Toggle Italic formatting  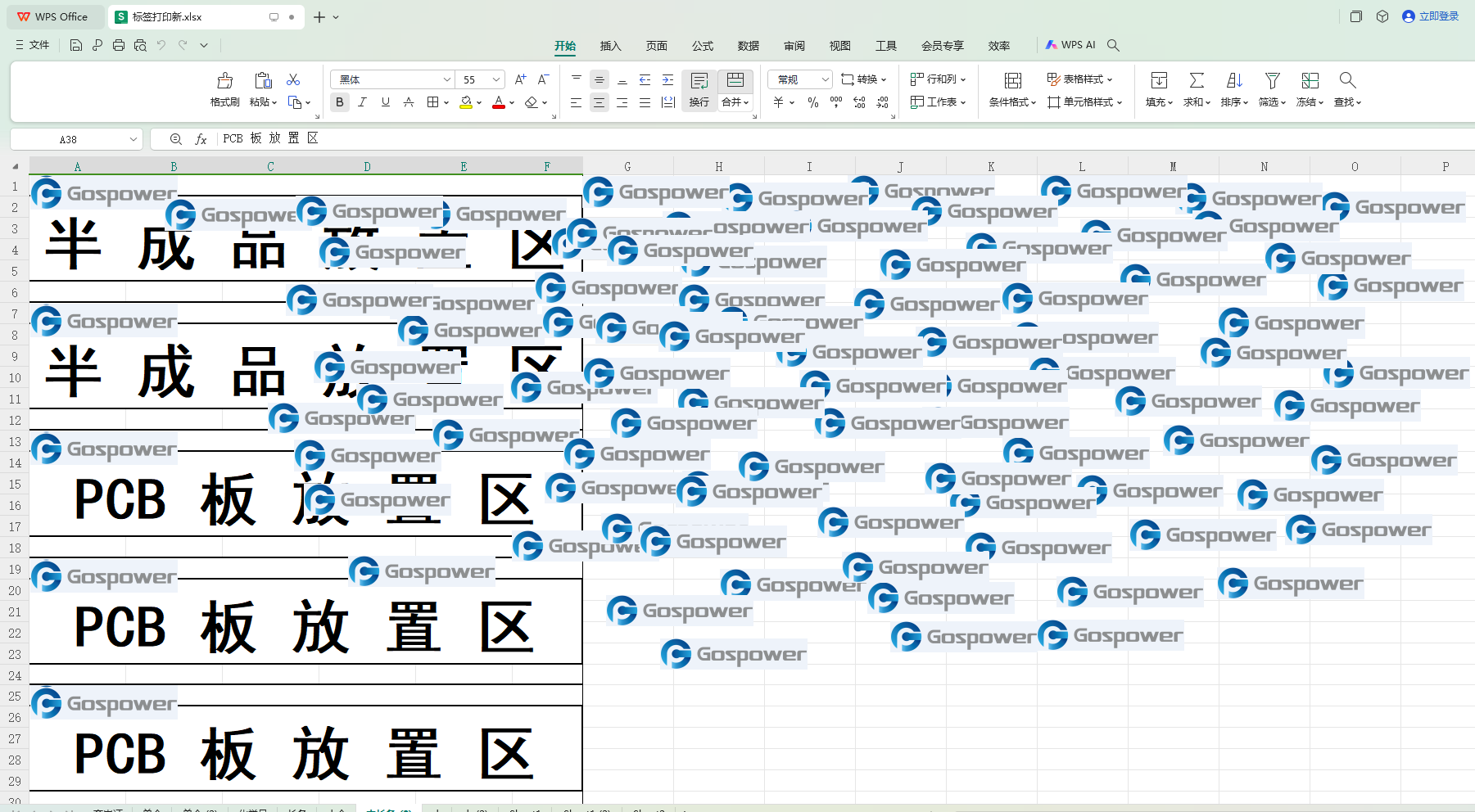tap(363, 102)
